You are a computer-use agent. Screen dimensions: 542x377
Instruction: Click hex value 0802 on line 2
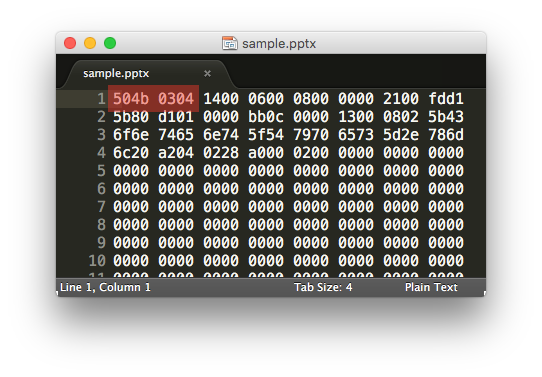point(401,117)
